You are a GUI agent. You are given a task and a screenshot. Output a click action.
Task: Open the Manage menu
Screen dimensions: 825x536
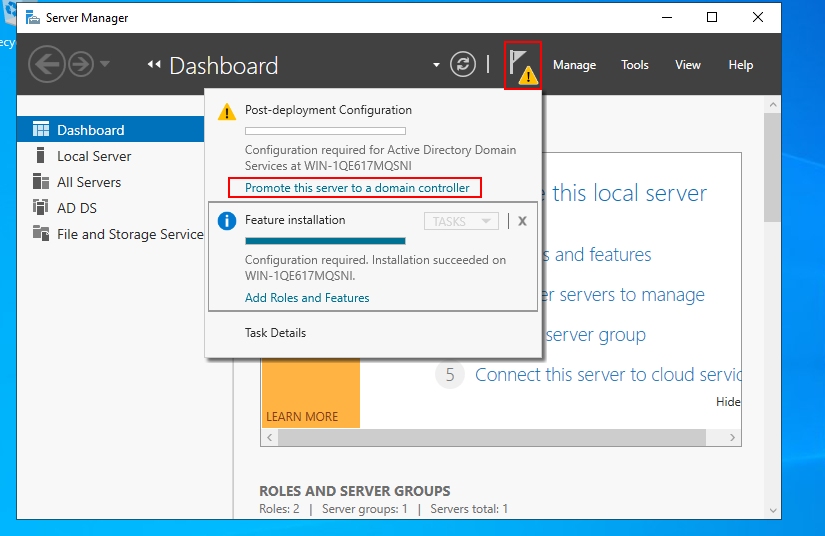tap(574, 65)
